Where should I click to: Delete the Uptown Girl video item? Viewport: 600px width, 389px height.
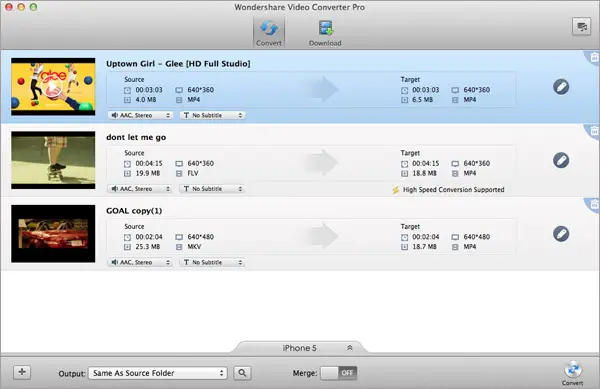tap(593, 57)
